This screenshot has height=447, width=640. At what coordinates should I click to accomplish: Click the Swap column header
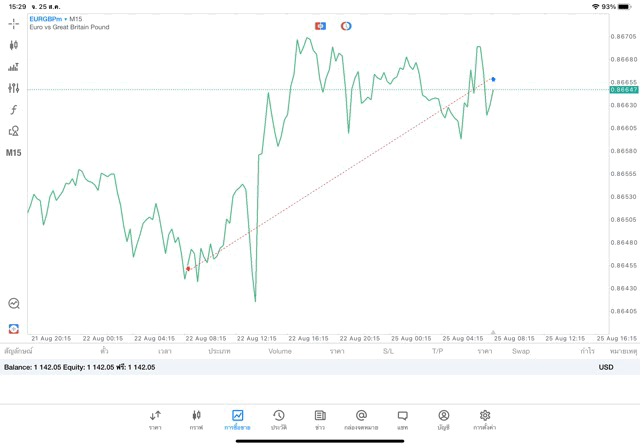tap(521, 351)
